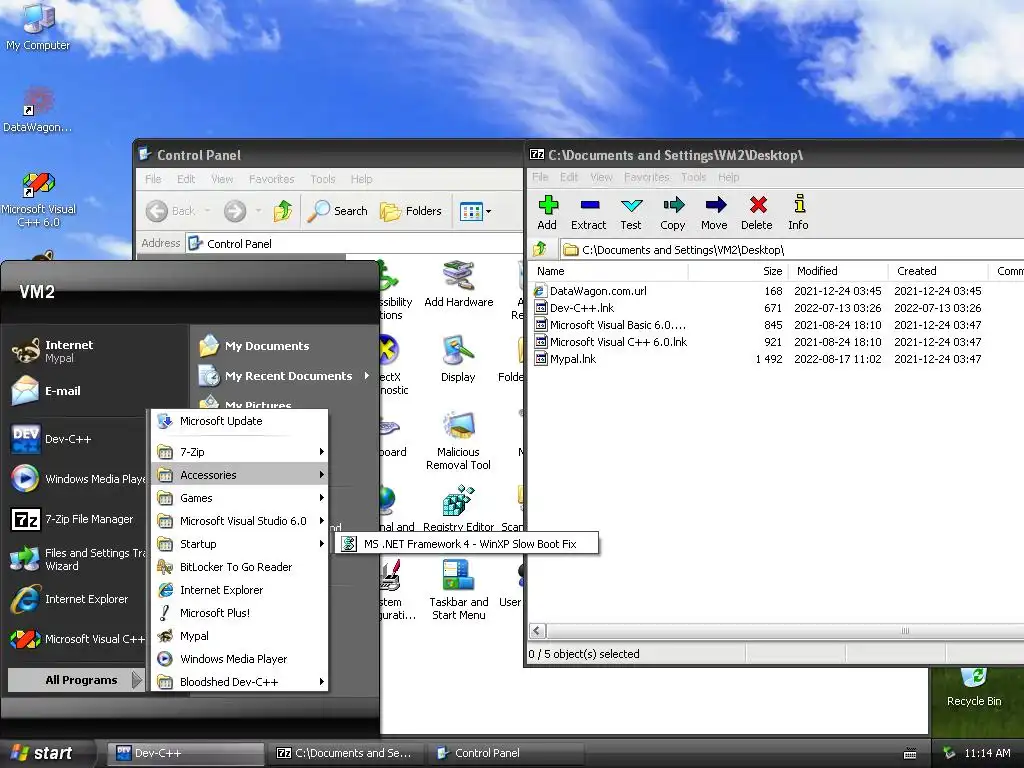
Task: Select Internet Explorer in All Programs list
Action: point(240,590)
